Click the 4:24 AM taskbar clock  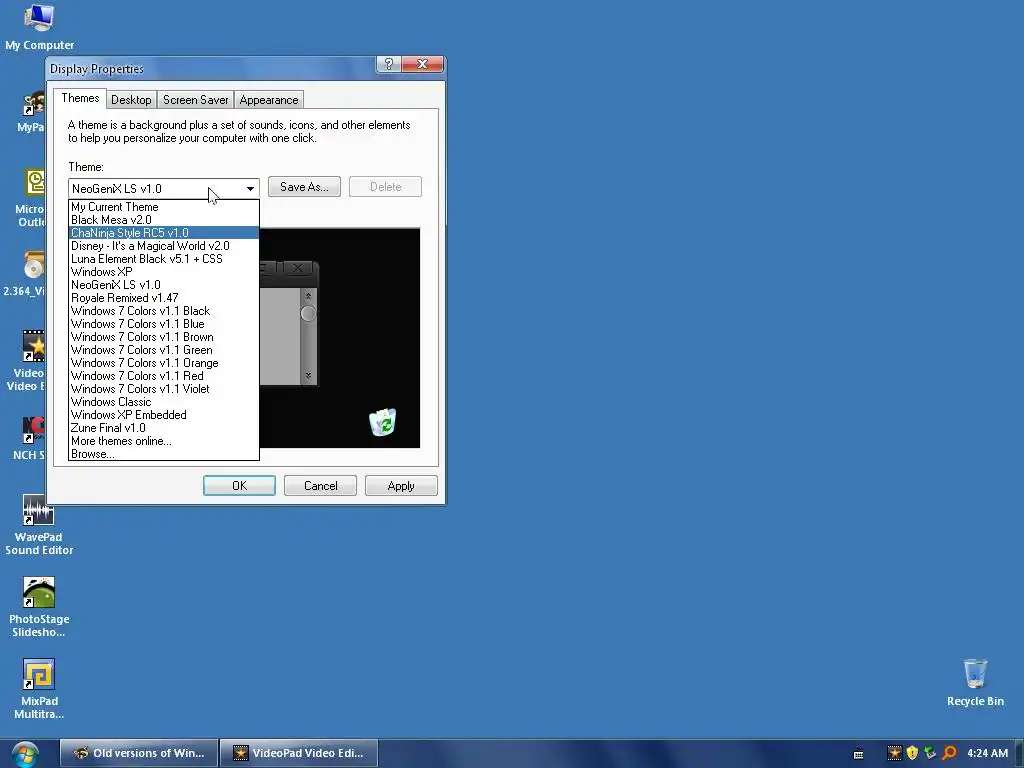click(x=987, y=753)
